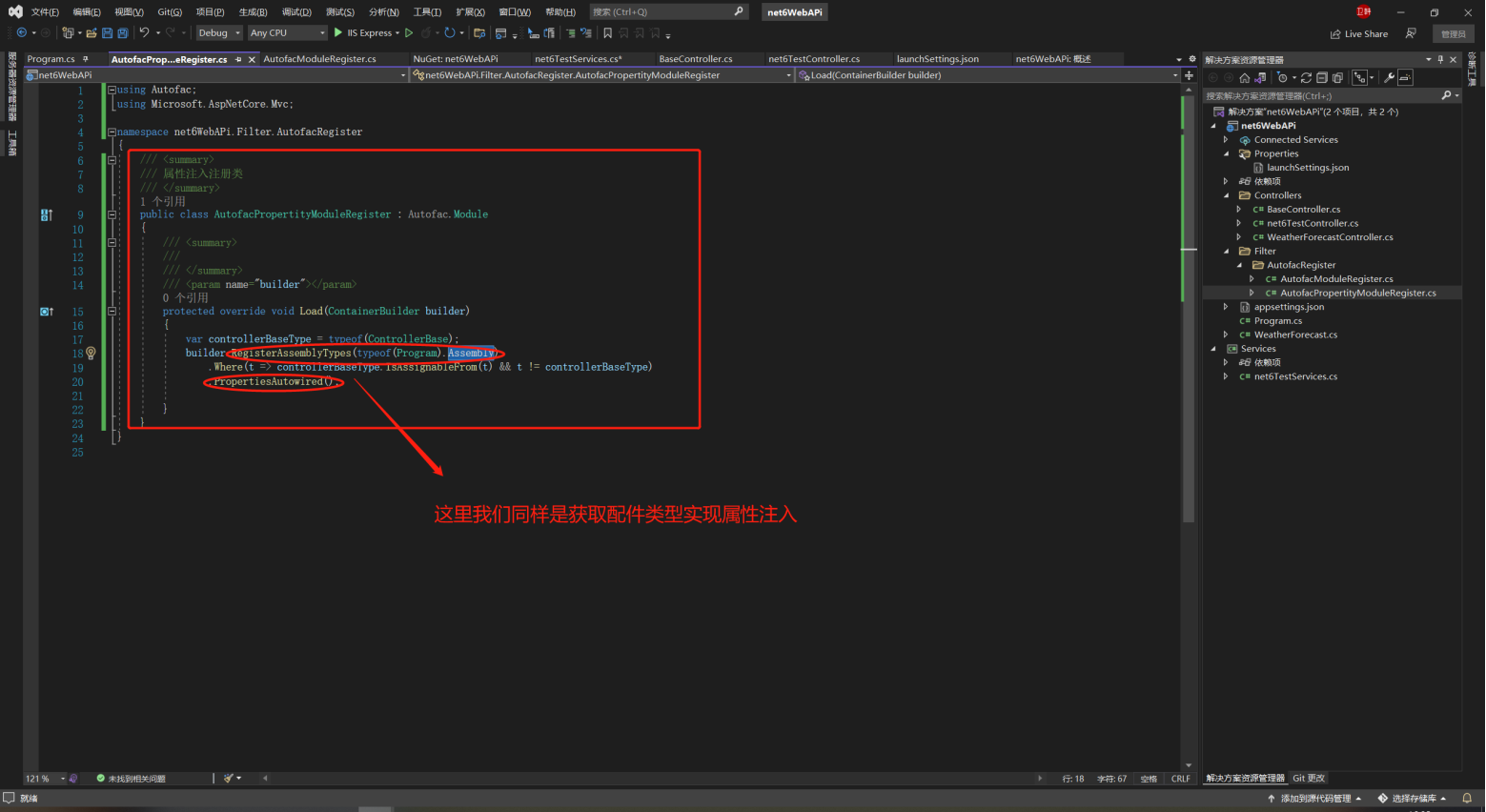Click the Search (Ctrl+Q) box
Image resolution: width=1486 pixels, height=812 pixels.
tap(667, 12)
